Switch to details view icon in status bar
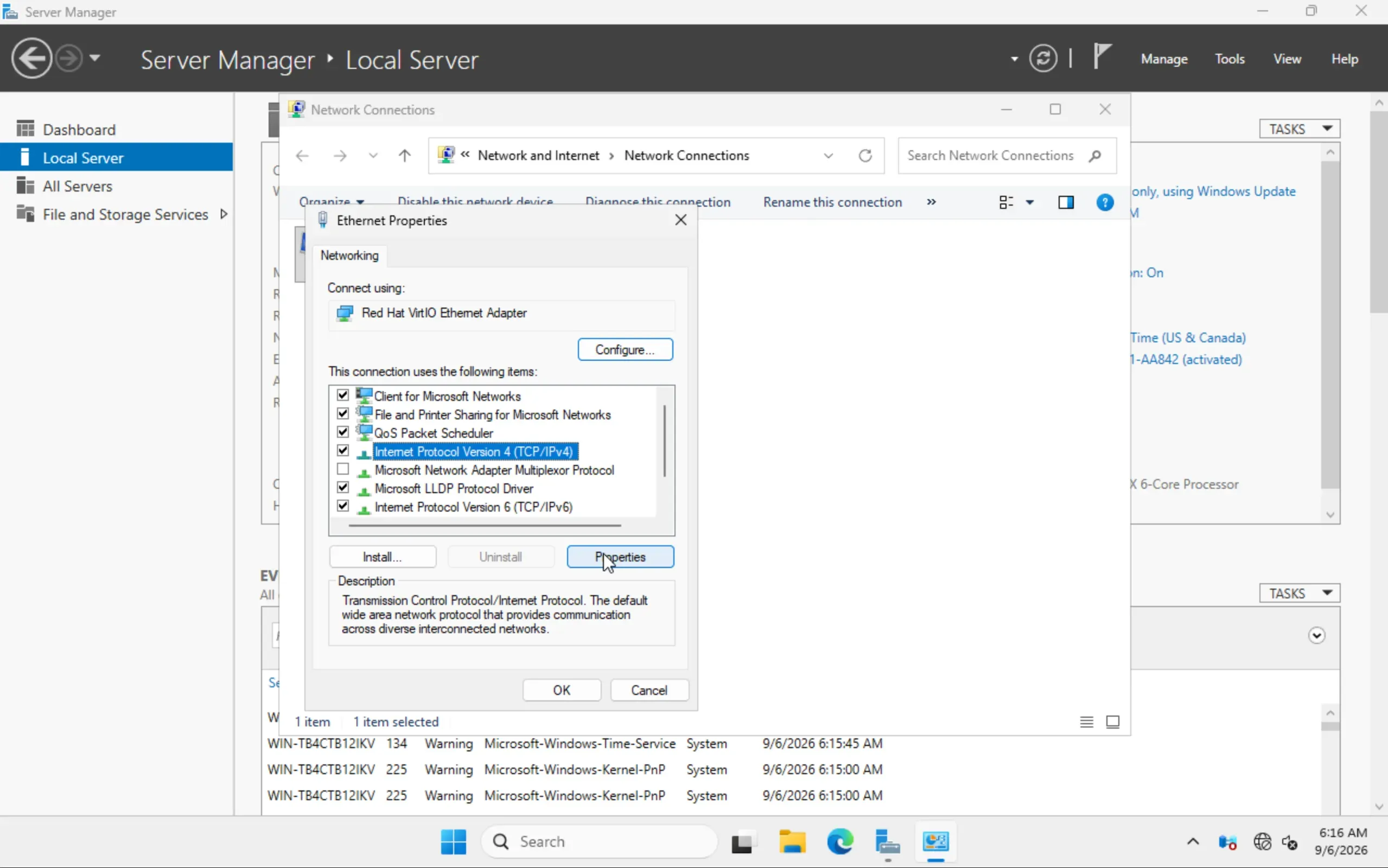This screenshot has width=1388, height=868. pyautogui.click(x=1086, y=722)
